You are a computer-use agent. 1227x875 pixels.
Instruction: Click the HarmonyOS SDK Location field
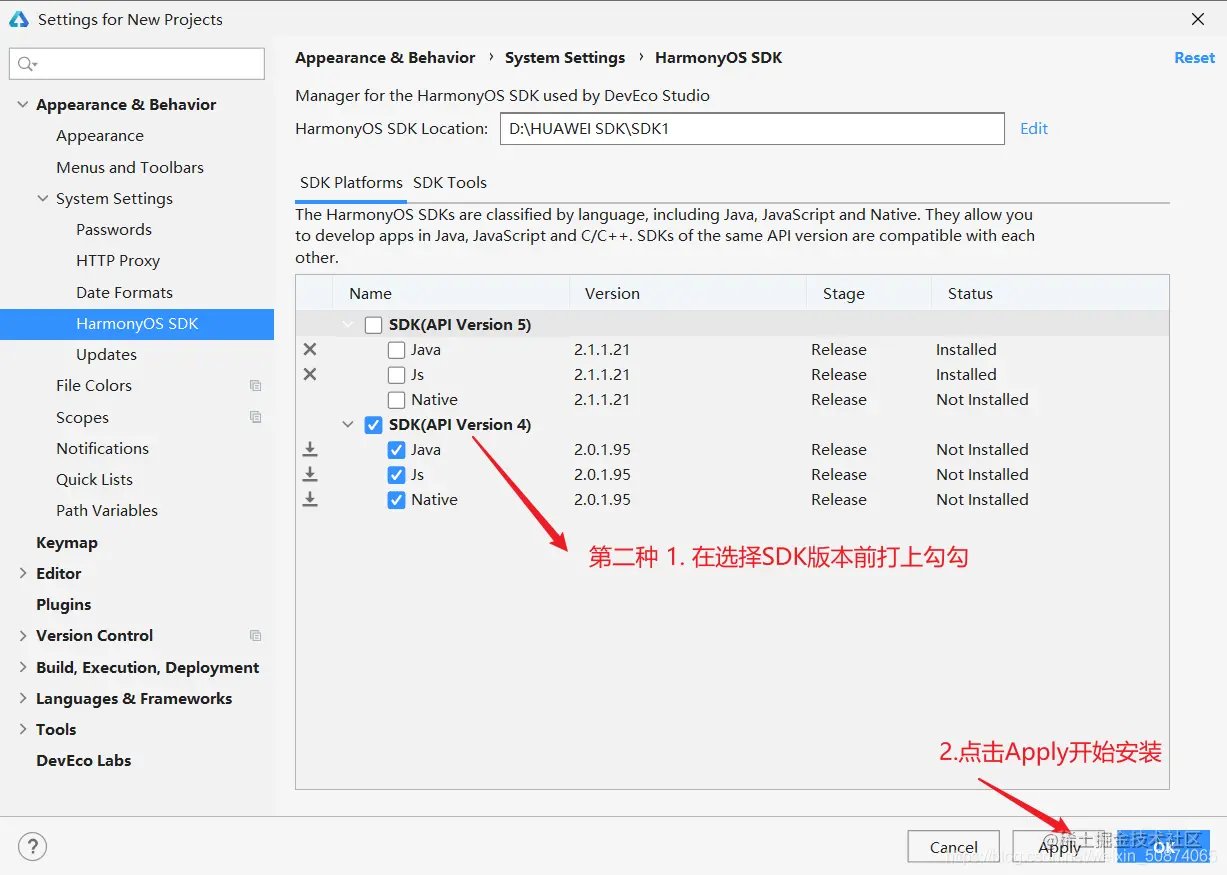coord(752,128)
